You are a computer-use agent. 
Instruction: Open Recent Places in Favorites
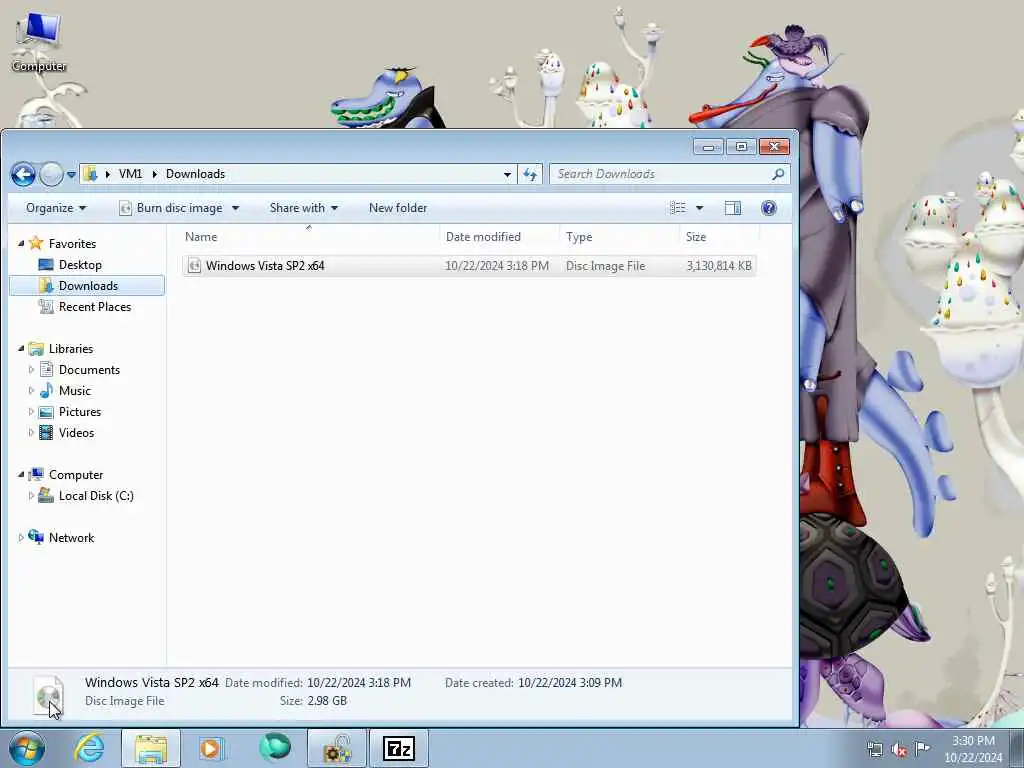[95, 306]
